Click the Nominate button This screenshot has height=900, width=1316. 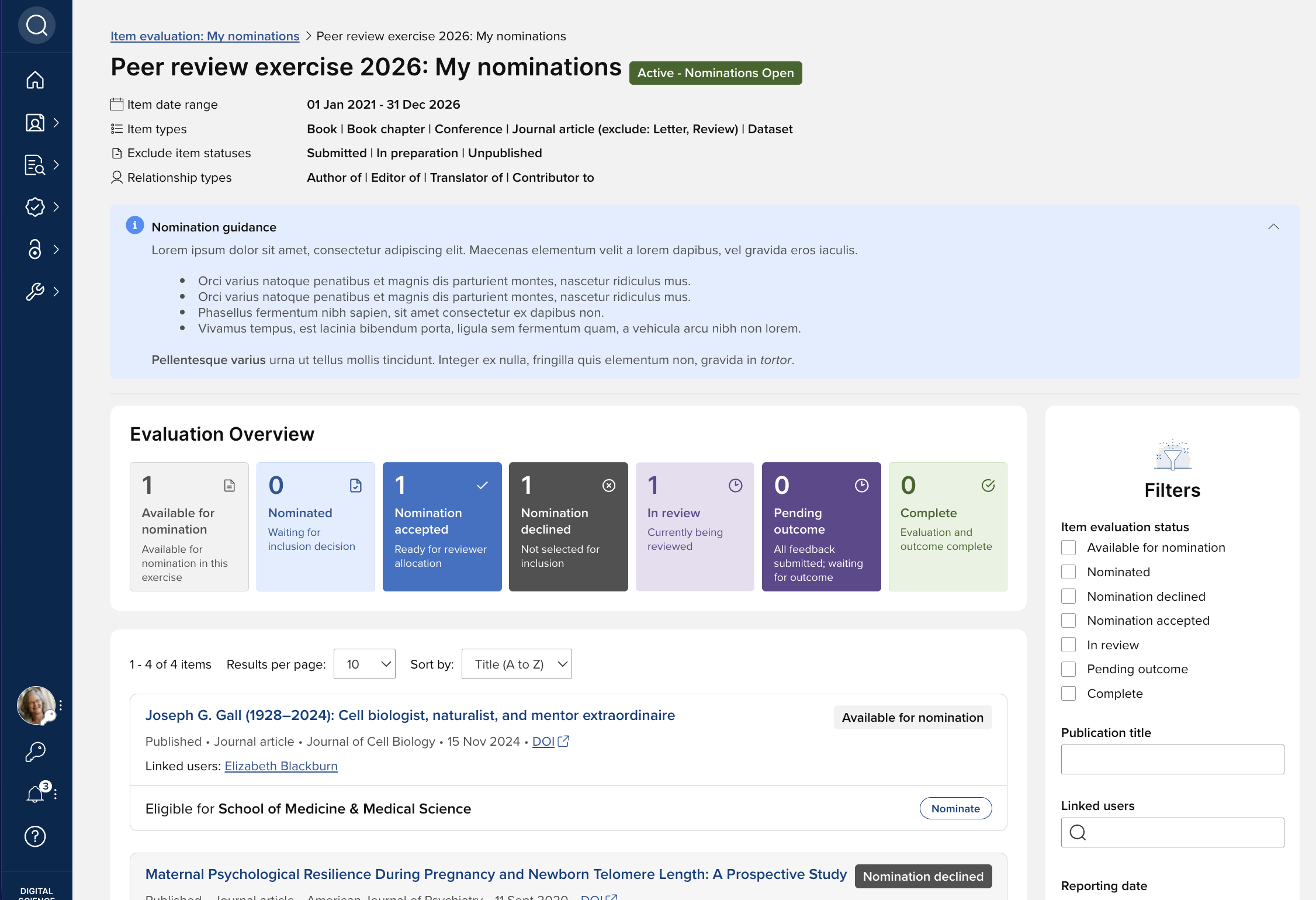(x=955, y=808)
